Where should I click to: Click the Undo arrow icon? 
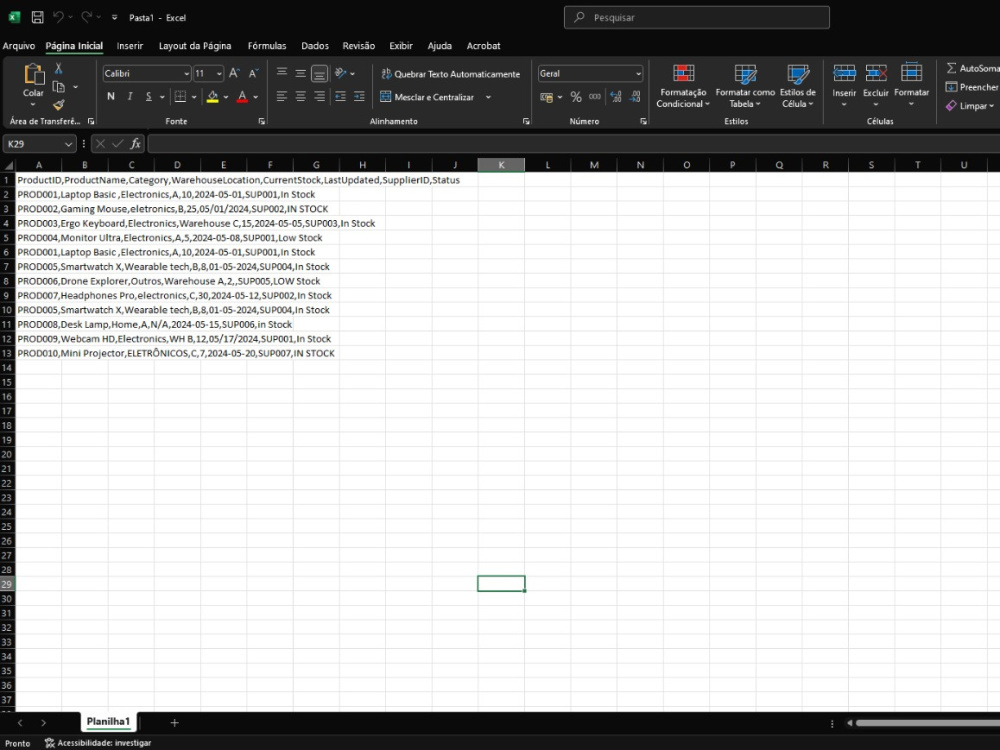[x=58, y=17]
